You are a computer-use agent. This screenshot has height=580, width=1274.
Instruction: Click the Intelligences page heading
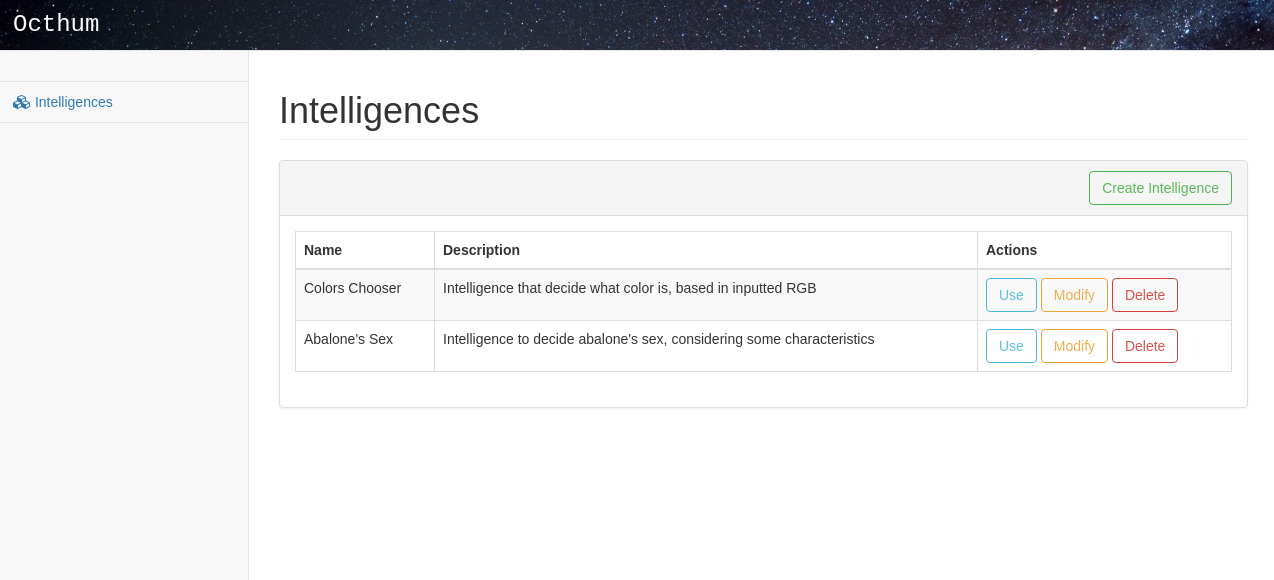(x=379, y=111)
